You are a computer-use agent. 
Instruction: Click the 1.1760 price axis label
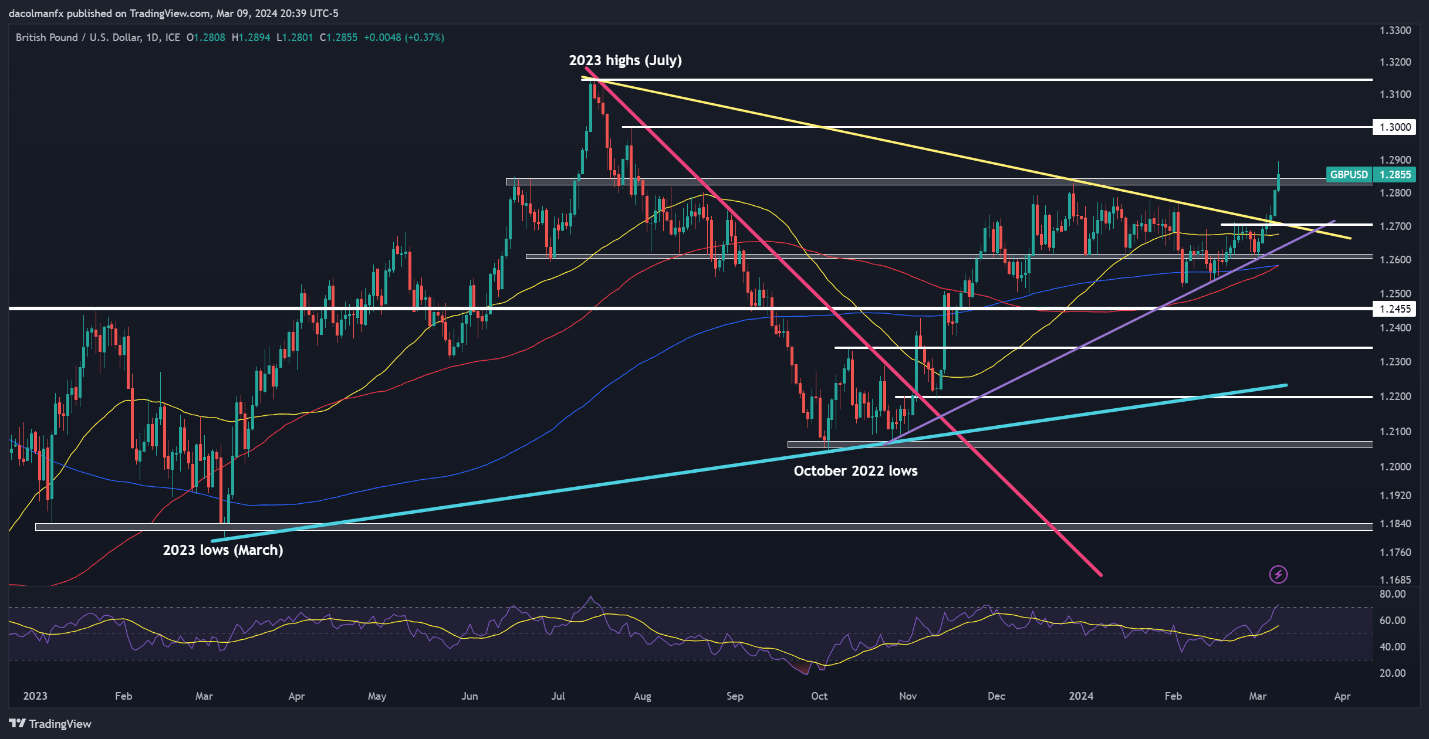click(1394, 552)
